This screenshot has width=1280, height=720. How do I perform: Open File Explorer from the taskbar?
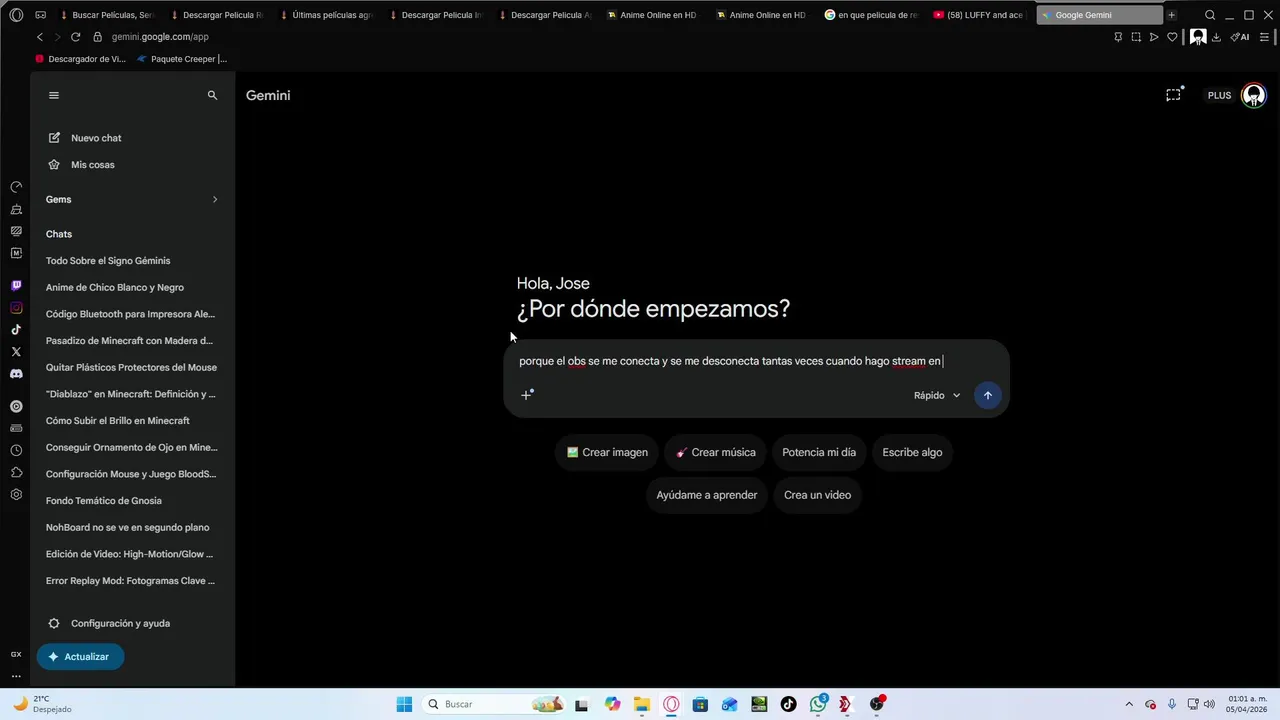pyautogui.click(x=641, y=704)
